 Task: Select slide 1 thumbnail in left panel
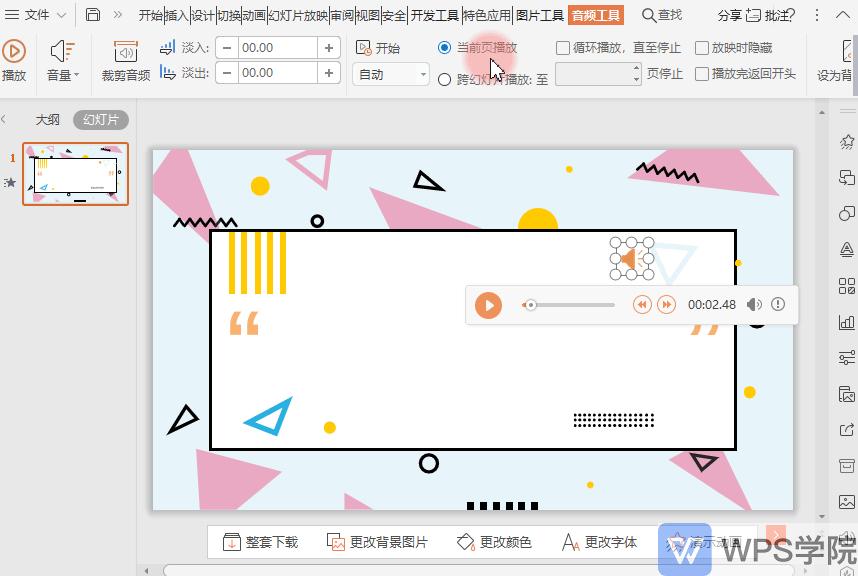coord(74,173)
